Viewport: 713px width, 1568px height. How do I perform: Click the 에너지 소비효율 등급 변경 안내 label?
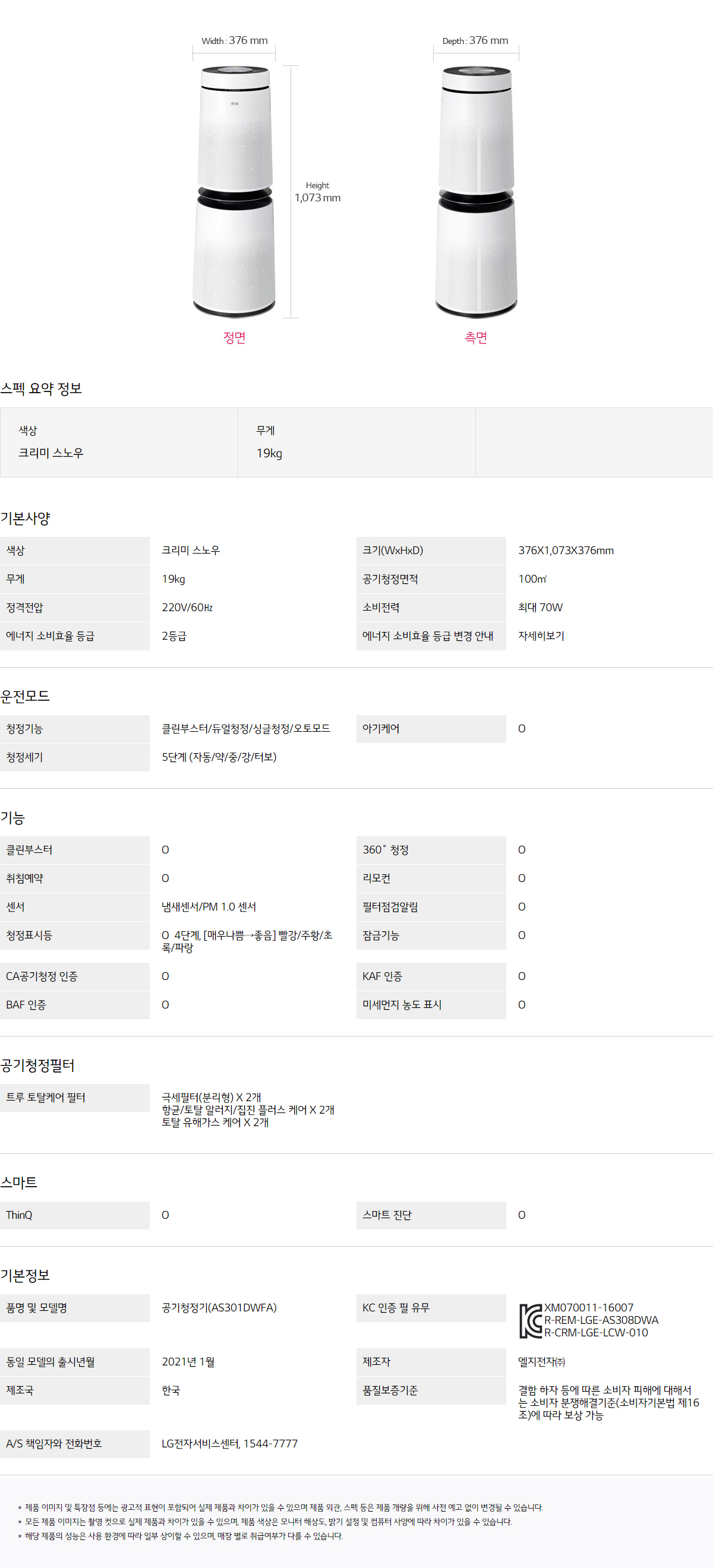(427, 636)
